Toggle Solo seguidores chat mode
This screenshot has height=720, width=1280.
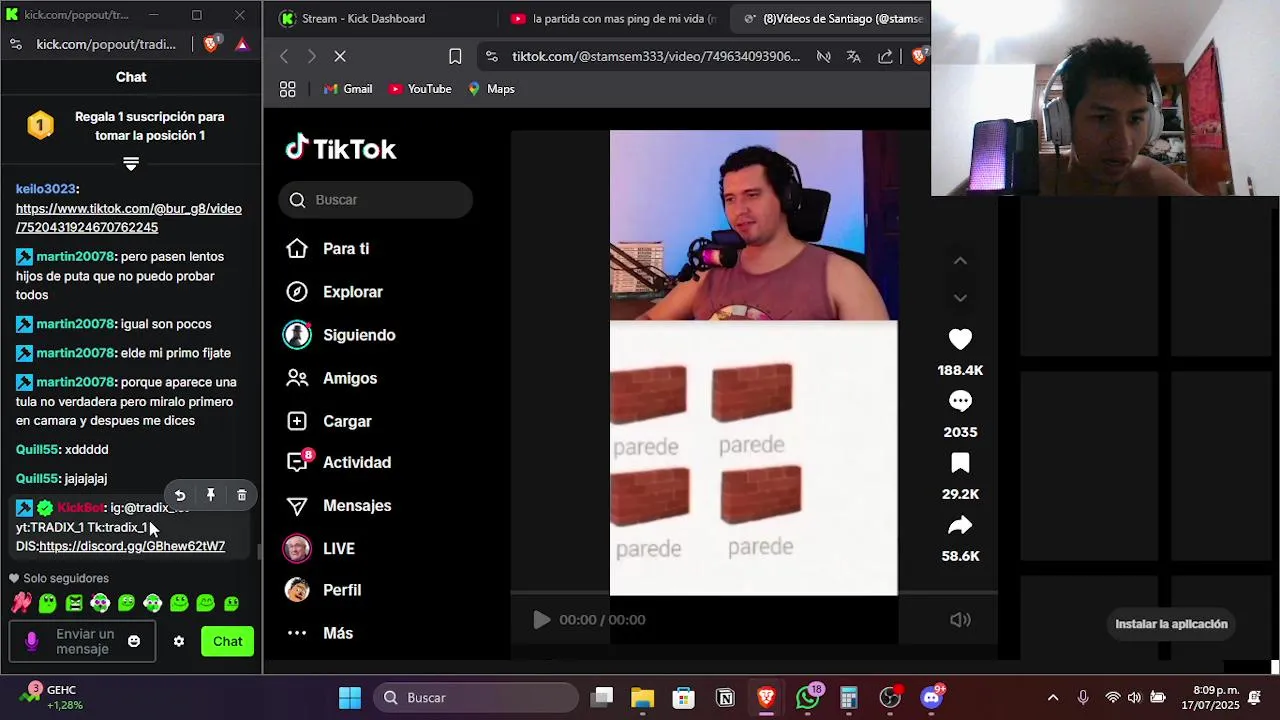click(x=59, y=578)
